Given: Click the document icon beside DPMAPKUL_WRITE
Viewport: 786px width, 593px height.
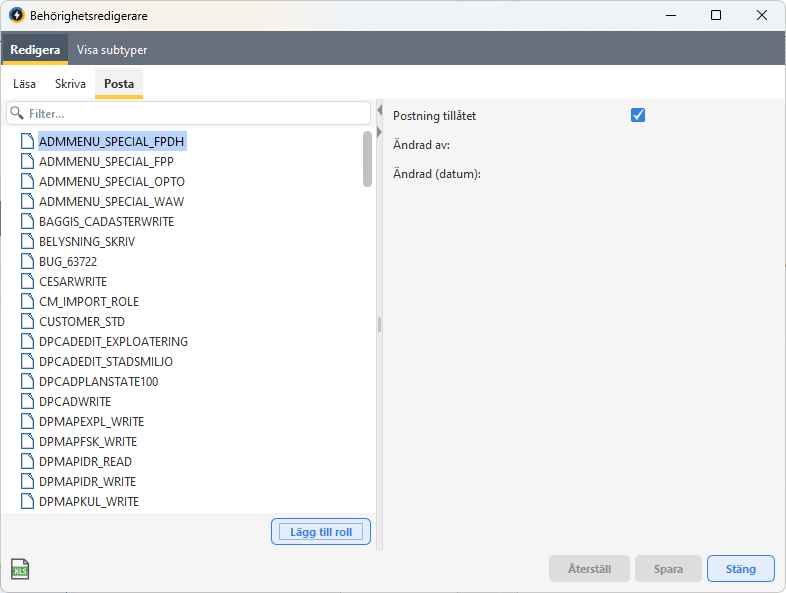Looking at the screenshot, I should [x=28, y=501].
